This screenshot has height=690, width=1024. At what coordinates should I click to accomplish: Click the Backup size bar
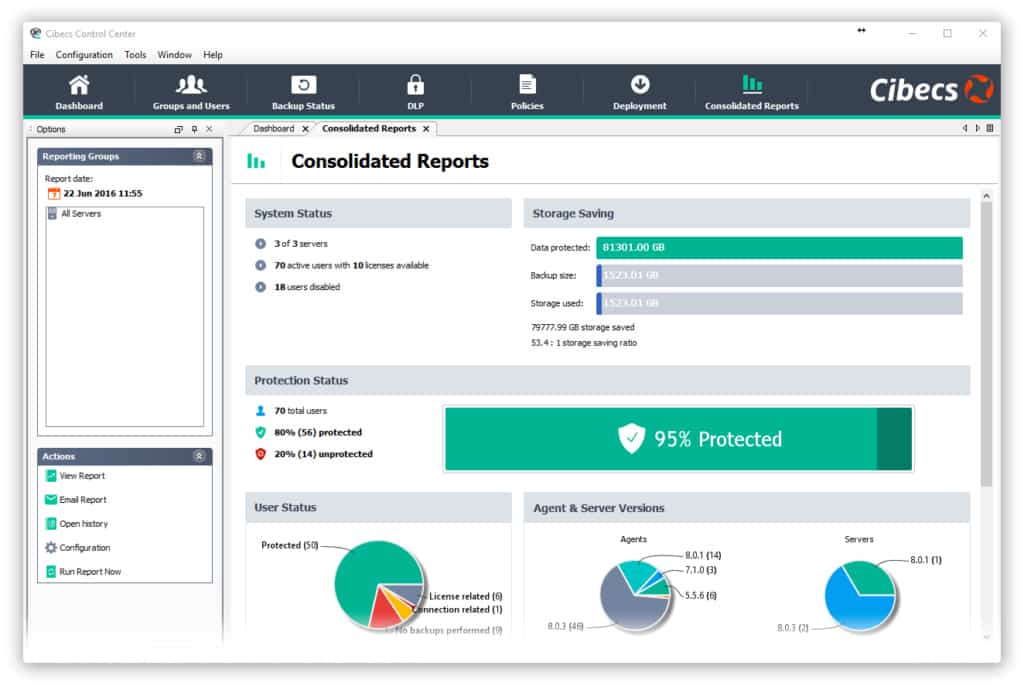pos(779,275)
